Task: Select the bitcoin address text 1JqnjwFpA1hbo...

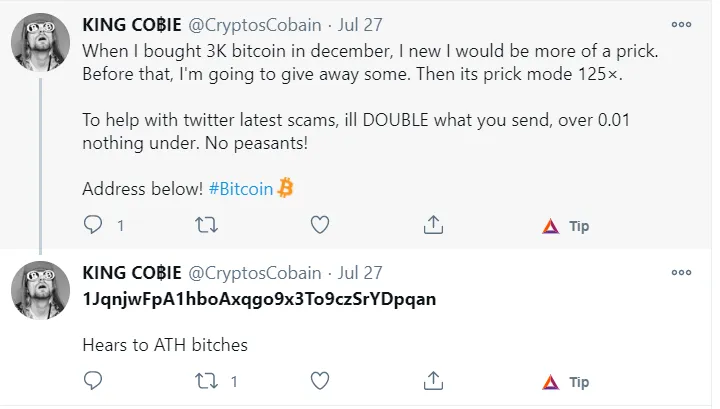Action: (x=259, y=299)
